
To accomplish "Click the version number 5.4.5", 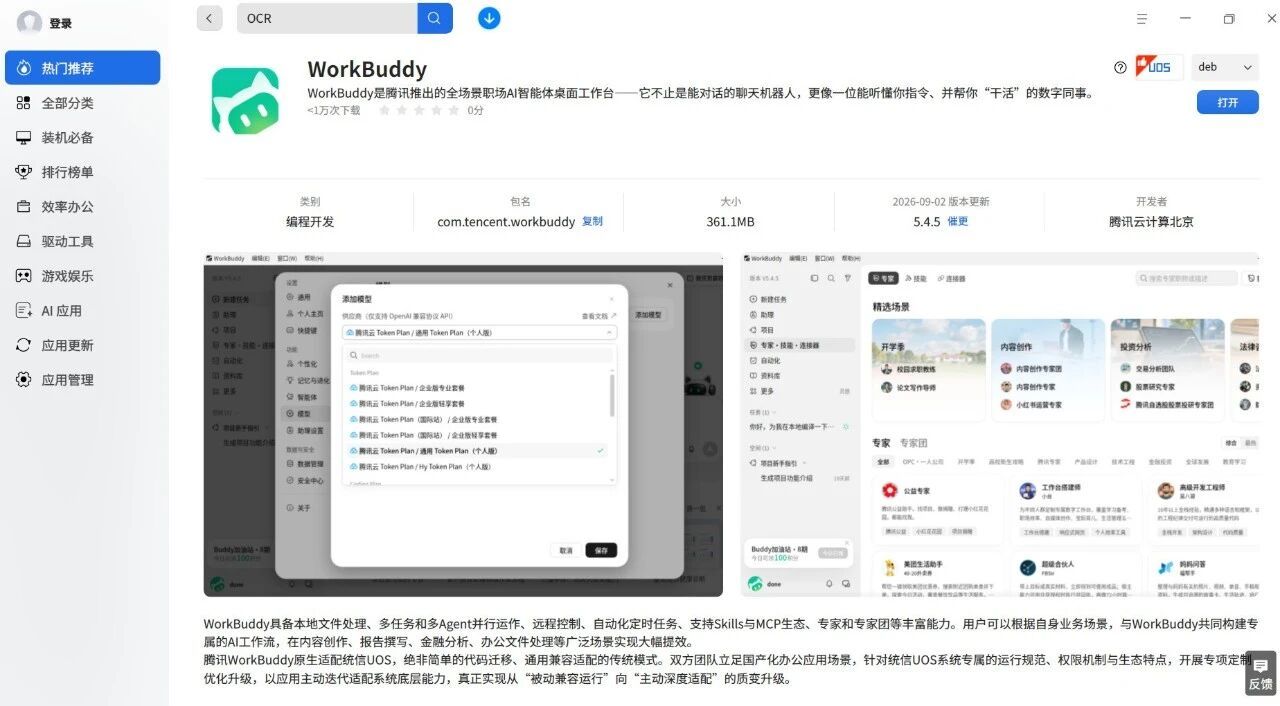I will coord(927,222).
